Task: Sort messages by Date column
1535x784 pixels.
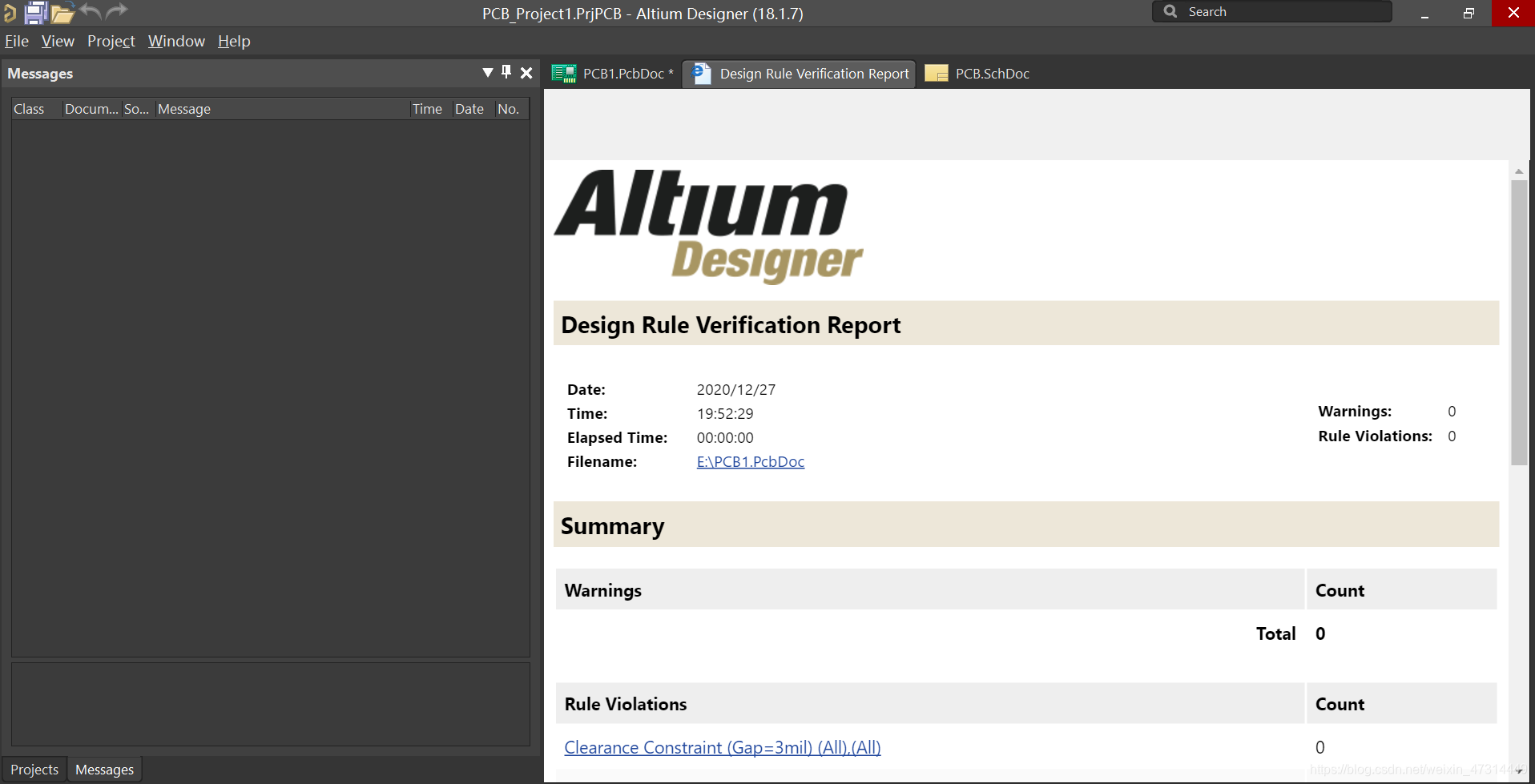Action: pos(473,109)
